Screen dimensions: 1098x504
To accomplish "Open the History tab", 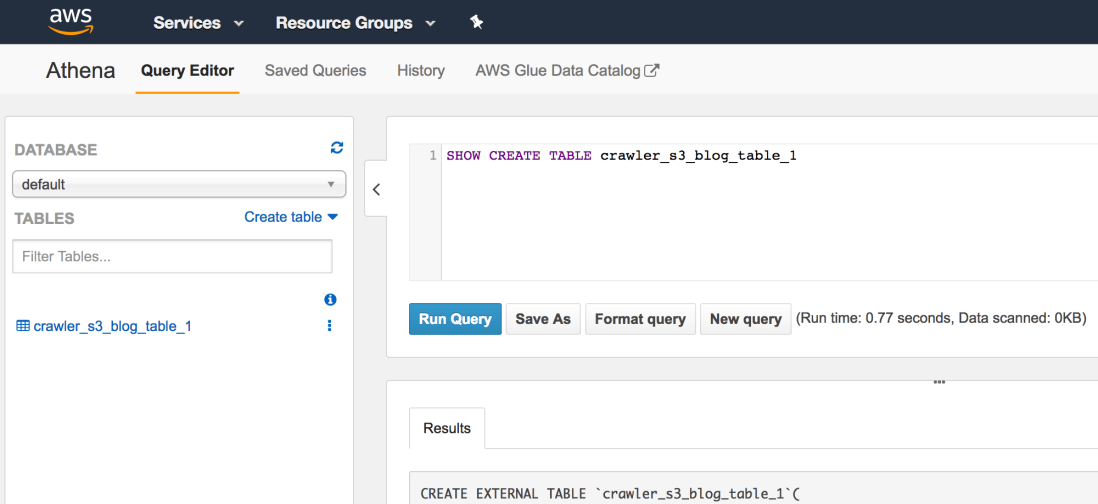I will [x=420, y=71].
